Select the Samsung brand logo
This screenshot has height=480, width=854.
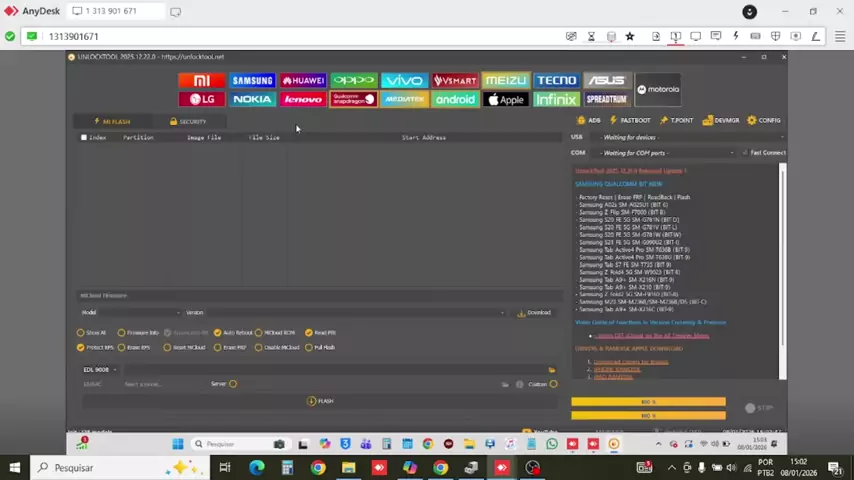point(252,81)
